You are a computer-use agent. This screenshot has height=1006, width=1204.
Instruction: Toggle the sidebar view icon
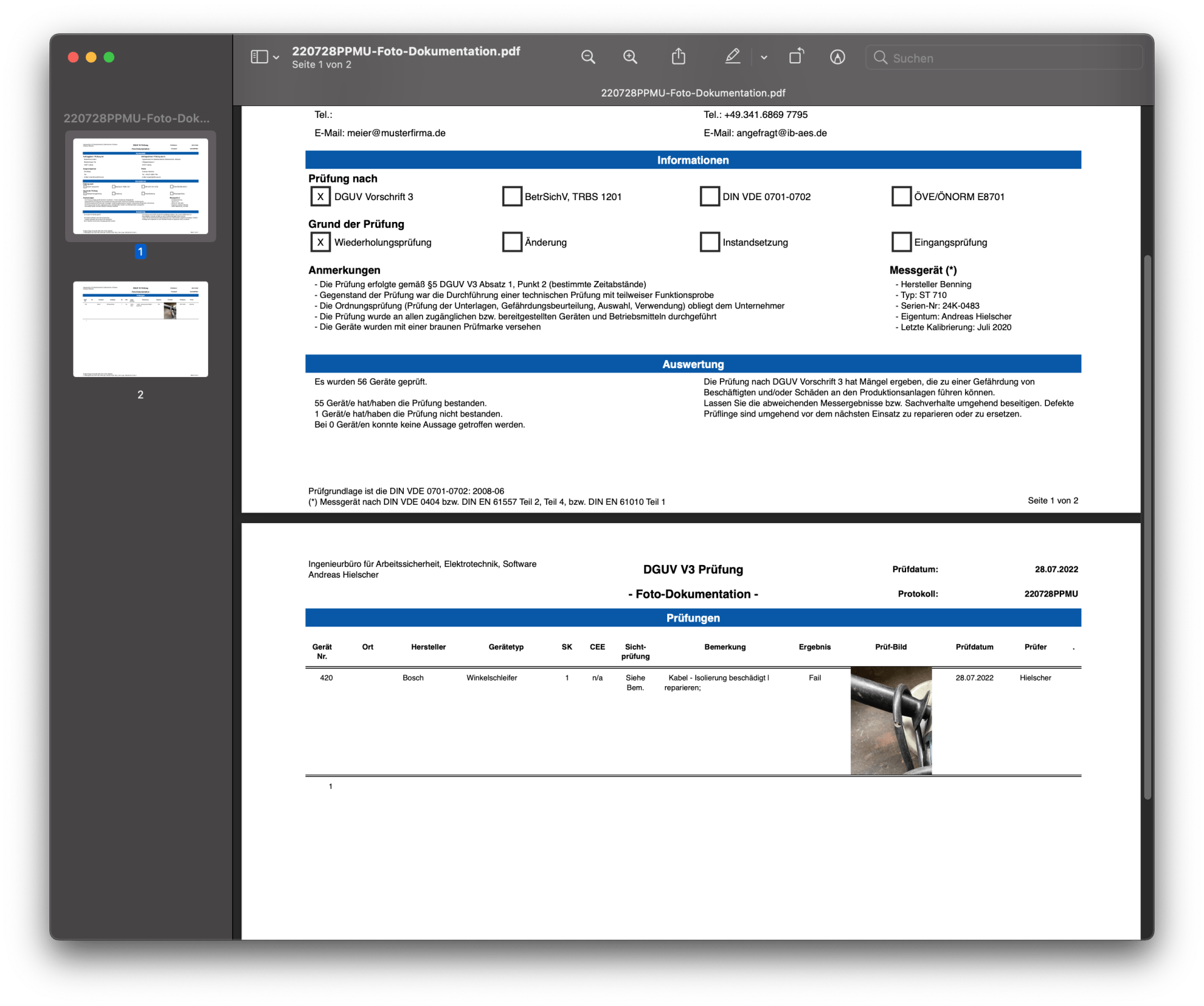pos(259,57)
